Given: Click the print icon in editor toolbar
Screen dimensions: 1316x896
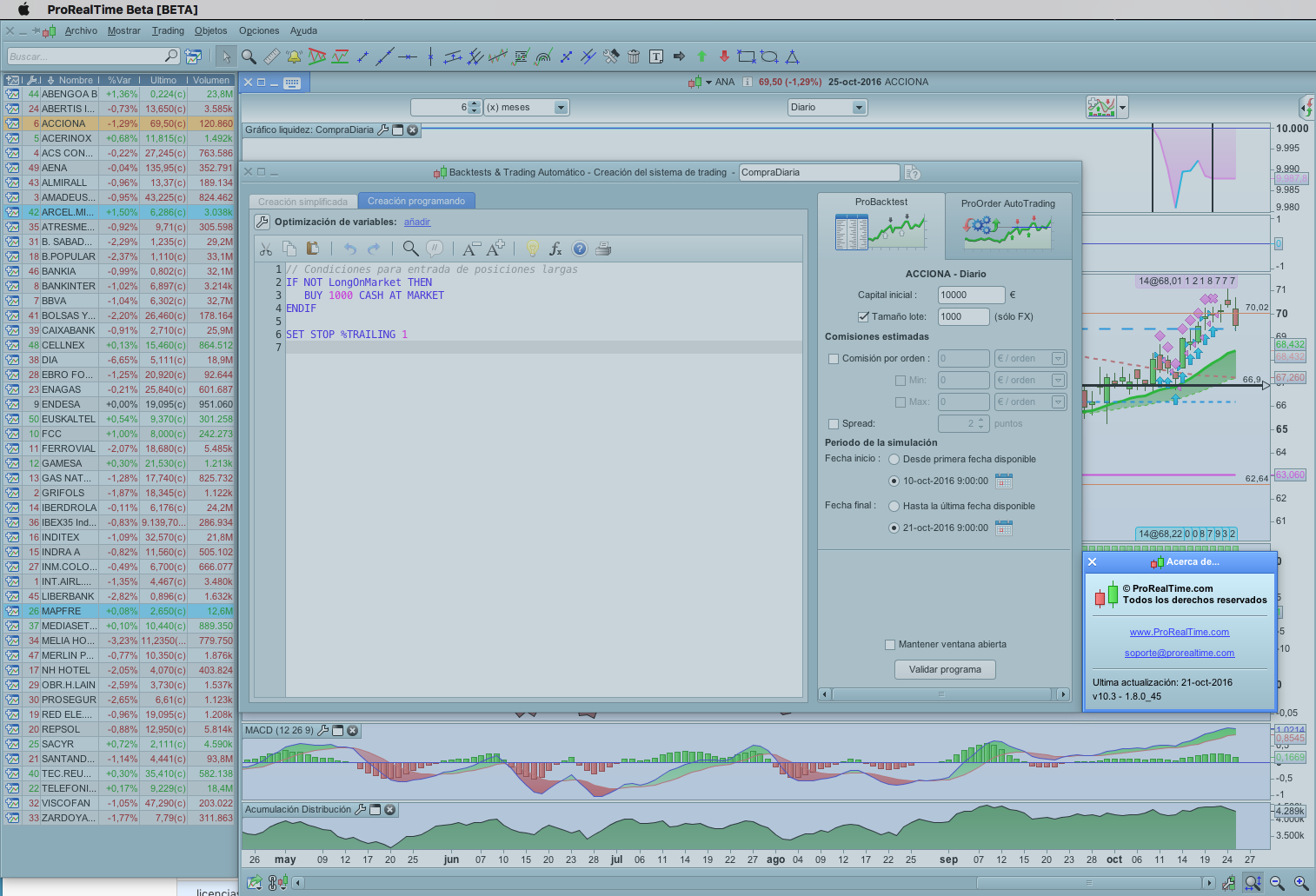Looking at the screenshot, I should point(603,249).
